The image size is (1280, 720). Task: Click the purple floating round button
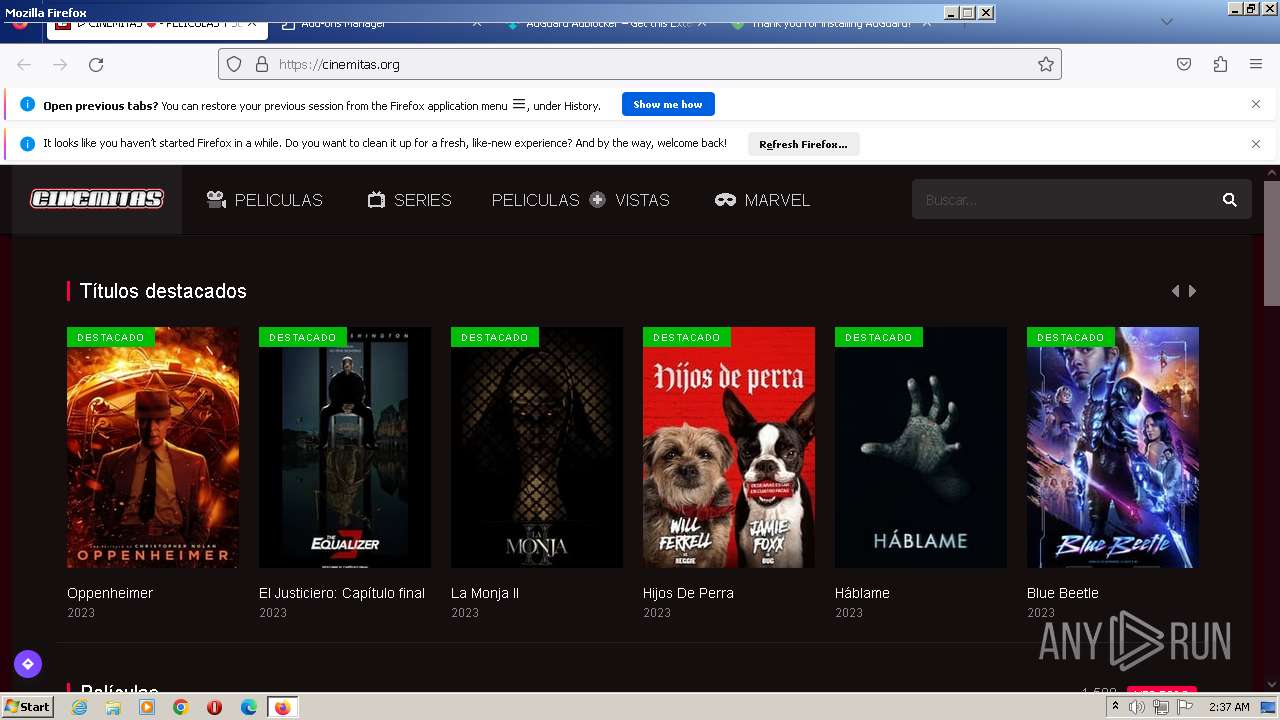coord(28,663)
